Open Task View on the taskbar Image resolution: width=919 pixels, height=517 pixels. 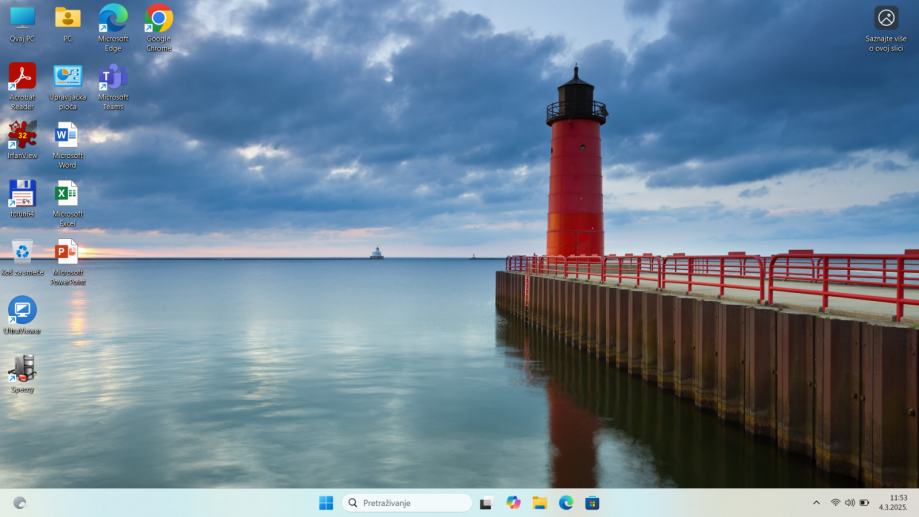point(486,503)
